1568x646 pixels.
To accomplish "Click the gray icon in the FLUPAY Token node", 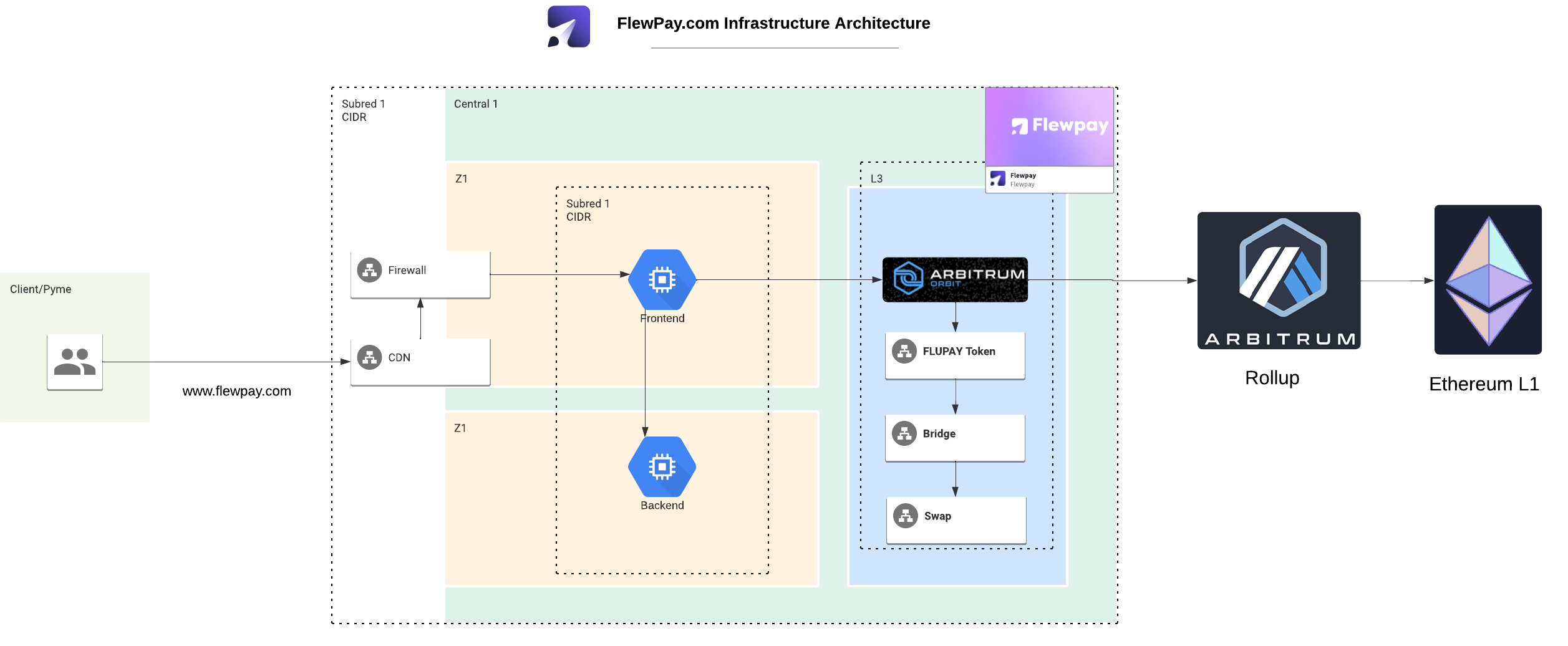I will (904, 351).
